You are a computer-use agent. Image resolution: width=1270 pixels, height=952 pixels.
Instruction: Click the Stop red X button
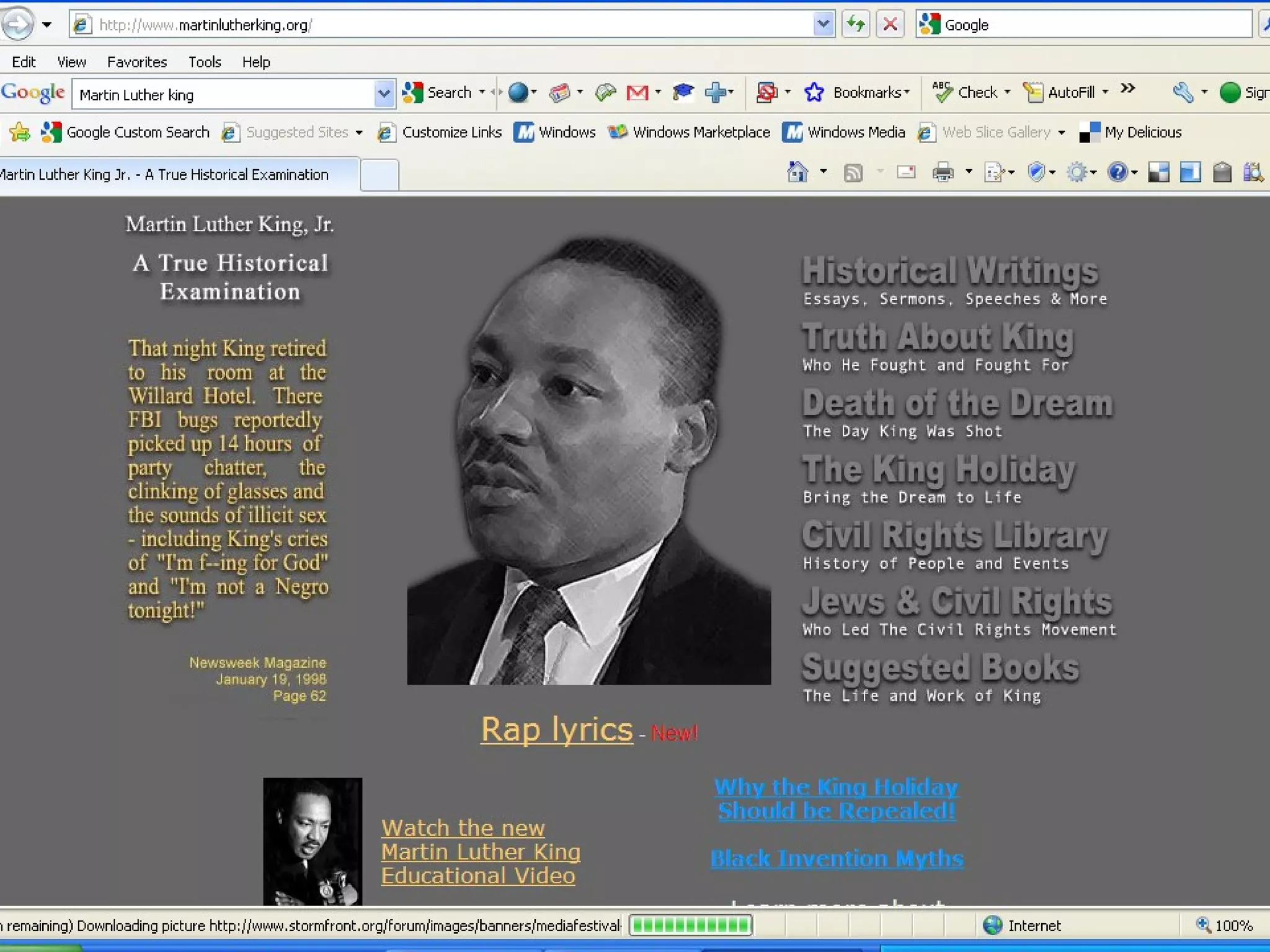pyautogui.click(x=890, y=25)
